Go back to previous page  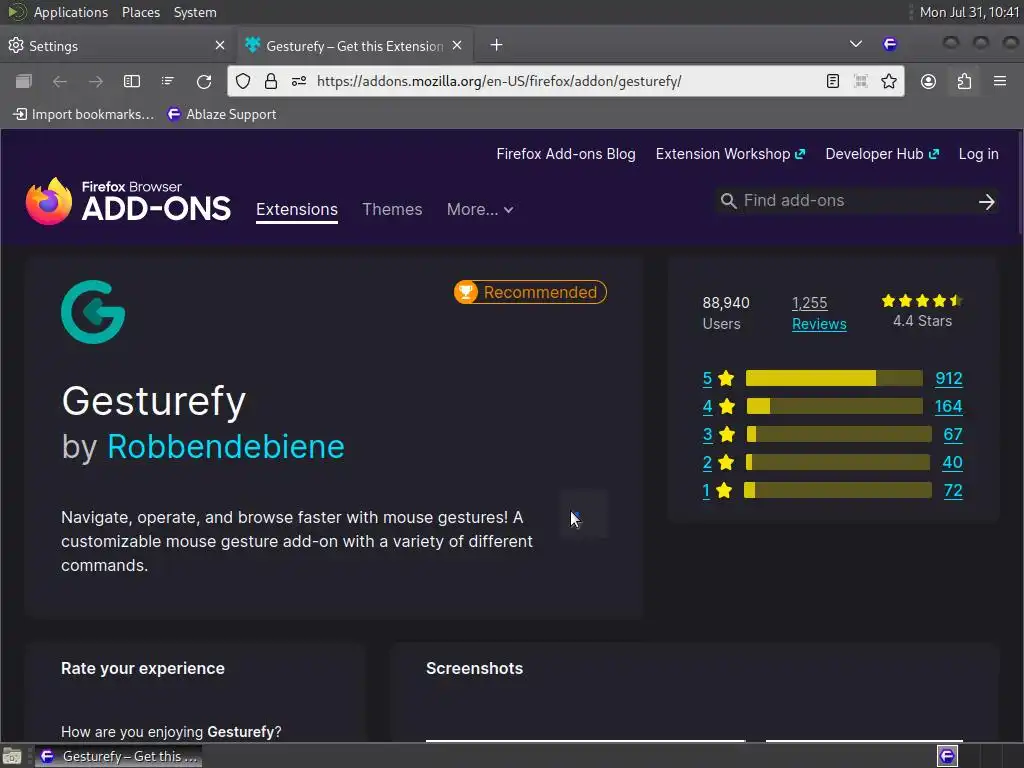point(59,82)
